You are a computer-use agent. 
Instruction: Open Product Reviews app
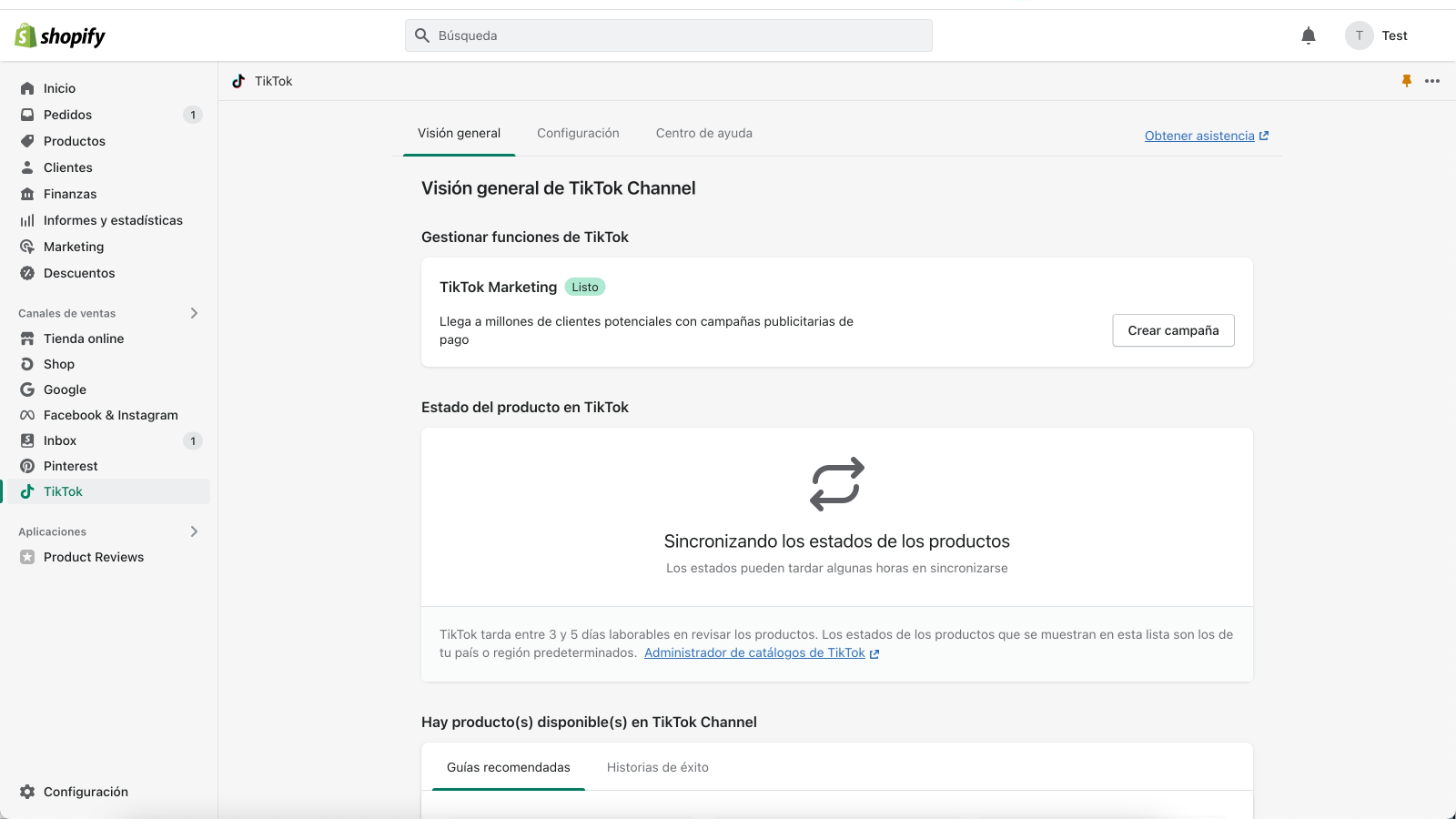click(x=94, y=557)
